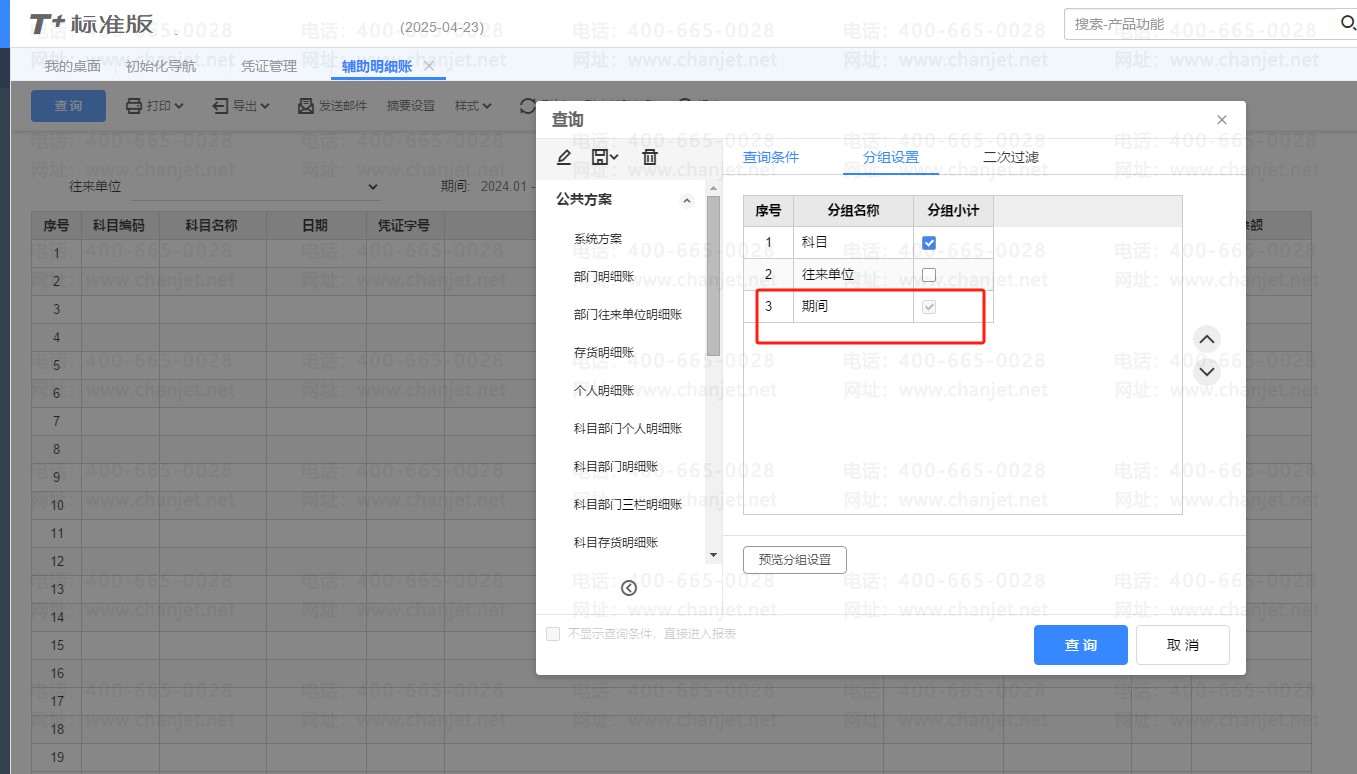Open the 初始化导航 tab

pos(161,66)
